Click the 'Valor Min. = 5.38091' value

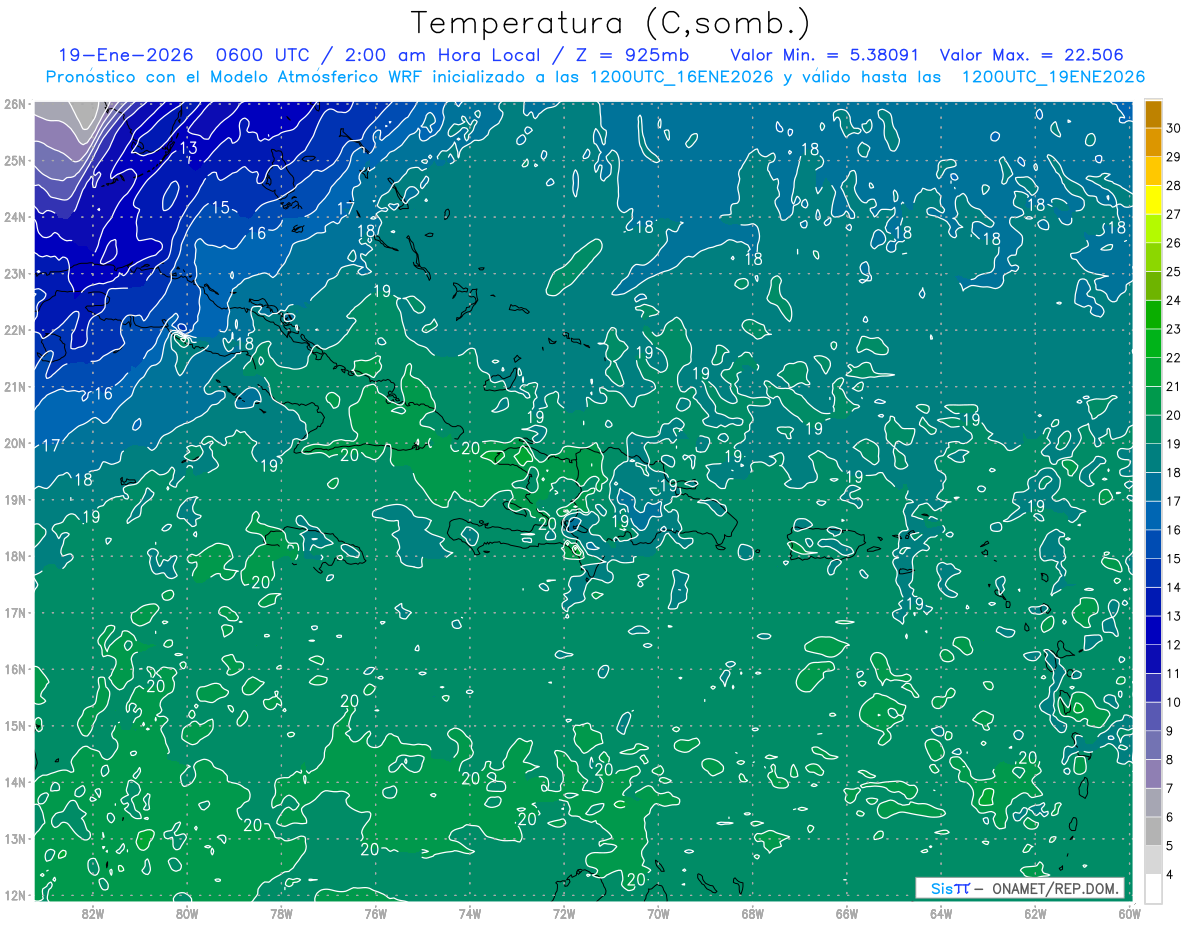coord(825,55)
